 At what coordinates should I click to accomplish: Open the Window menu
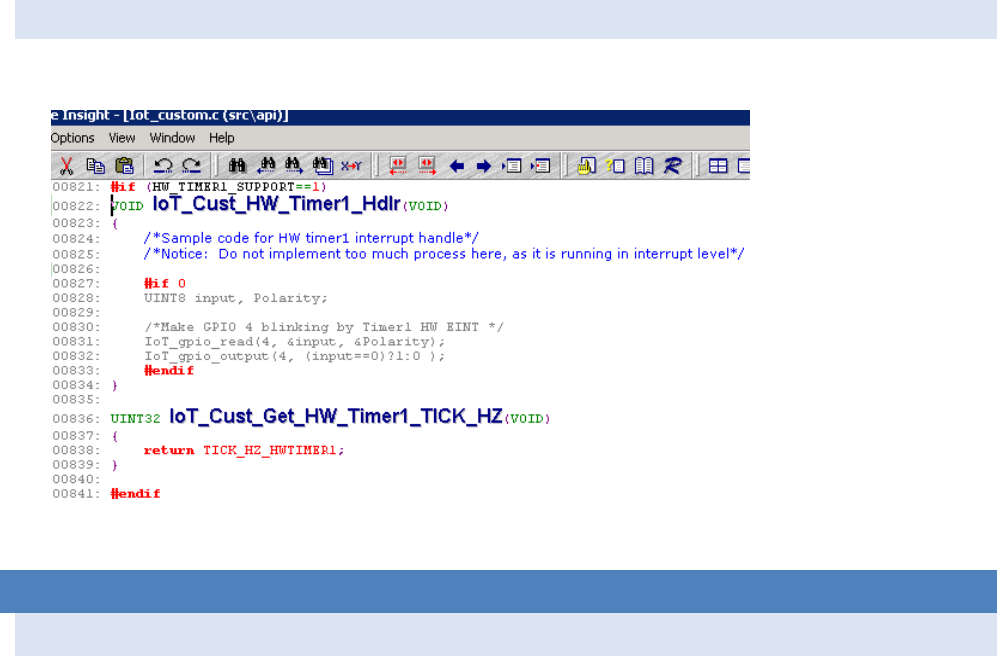pos(172,138)
